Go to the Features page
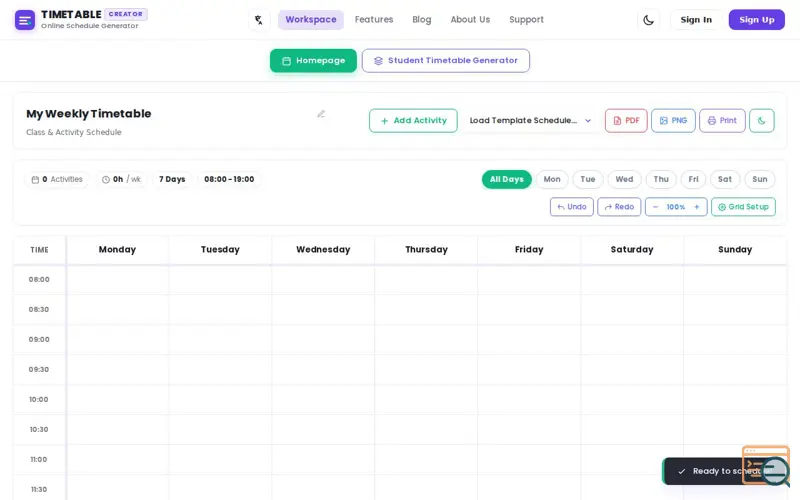Viewport: 800px width, 500px height. [374, 20]
